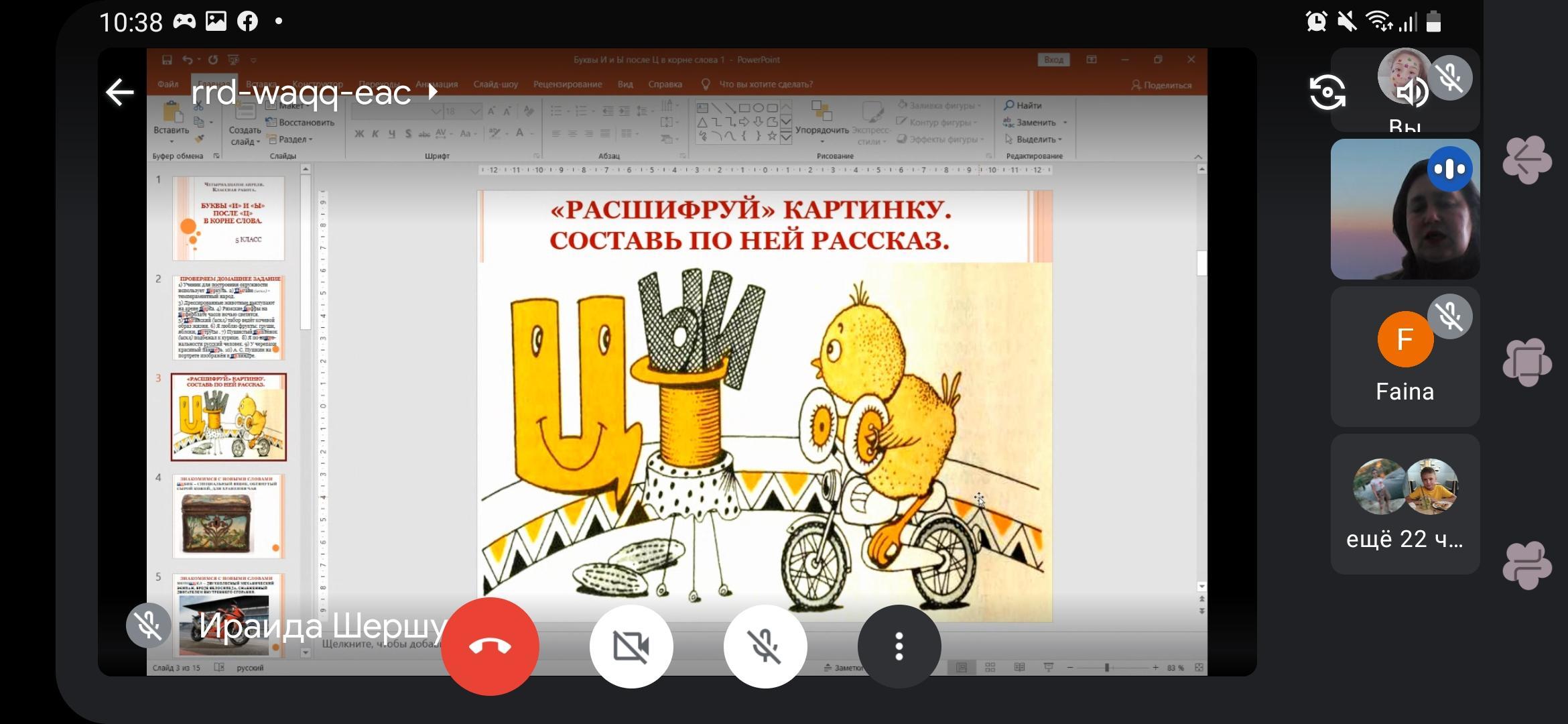The height and width of the screenshot is (724, 1568).
Task: Switch to slide sorter view icon
Action: [990, 668]
